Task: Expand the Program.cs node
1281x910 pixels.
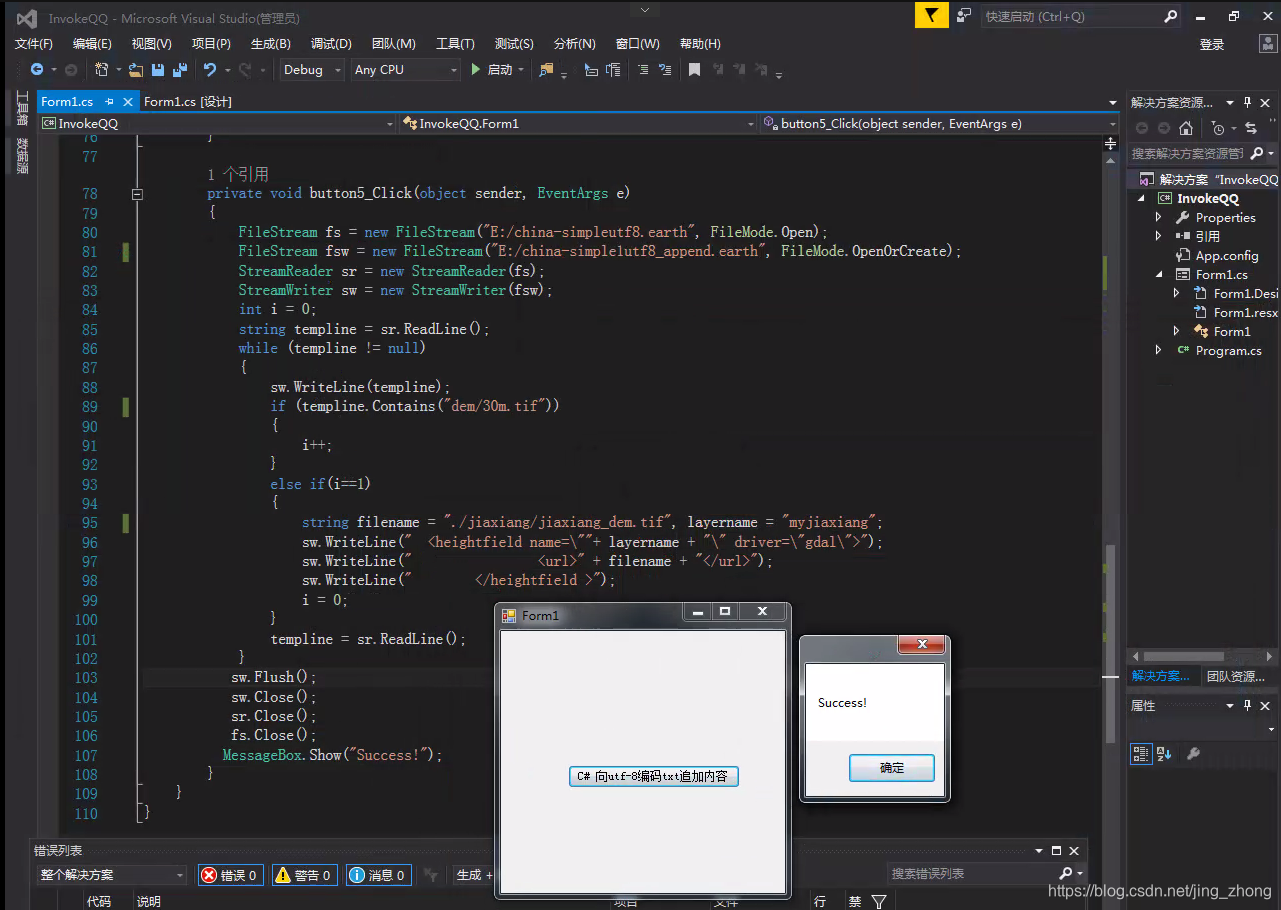Action: [1159, 350]
